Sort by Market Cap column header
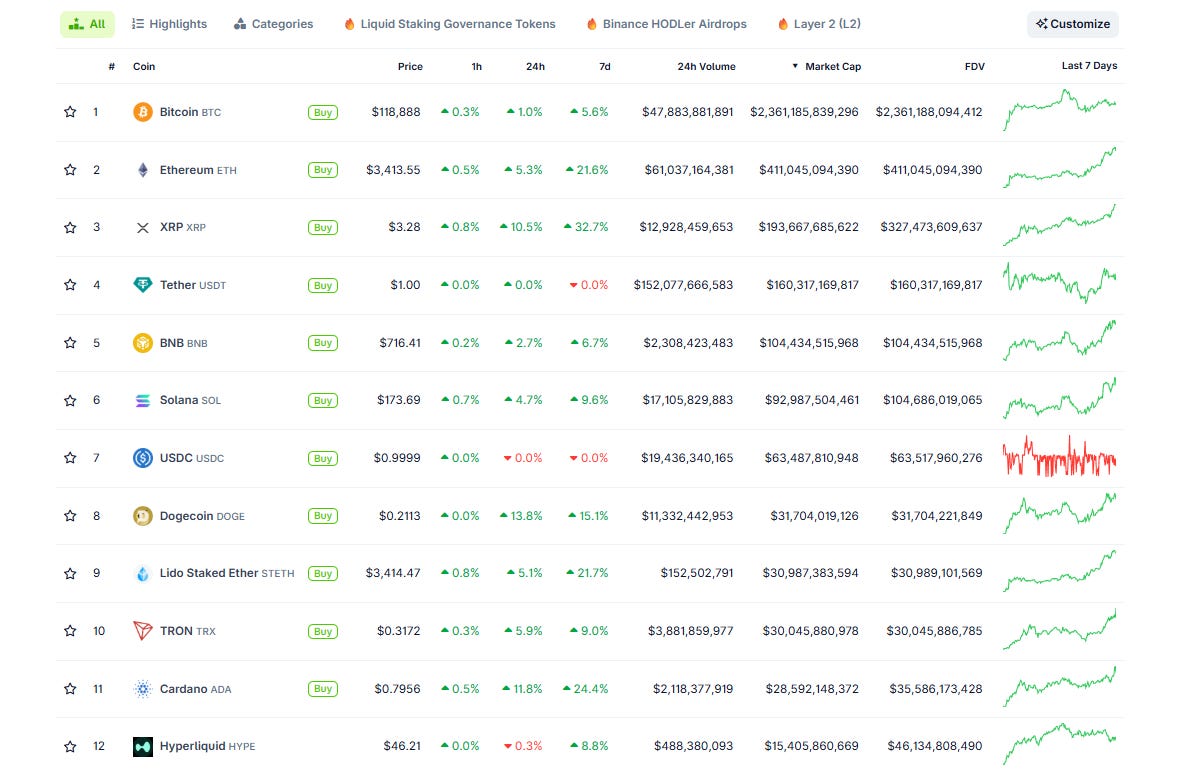1198x772 pixels. [x=832, y=66]
